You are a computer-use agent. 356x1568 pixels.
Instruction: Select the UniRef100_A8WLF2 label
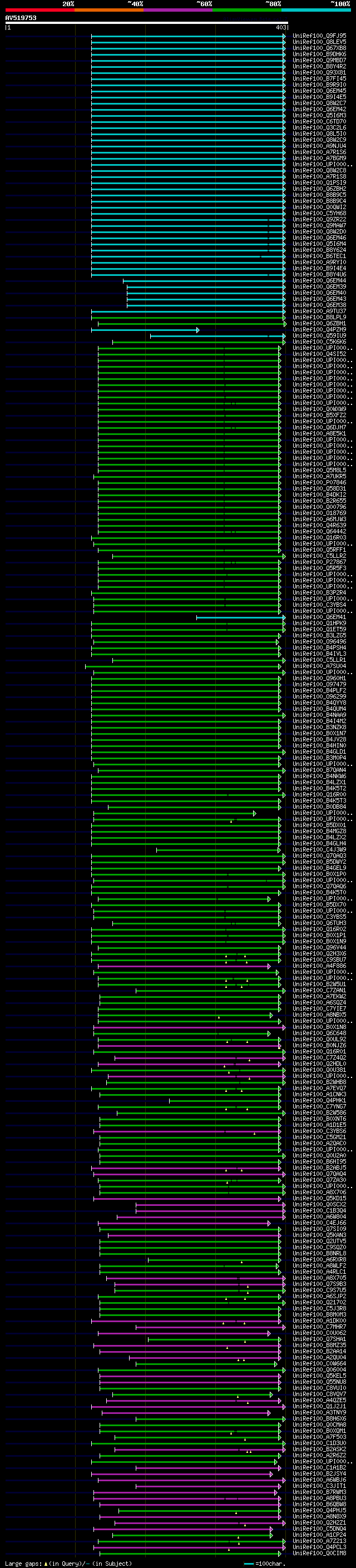[x=319, y=1266]
